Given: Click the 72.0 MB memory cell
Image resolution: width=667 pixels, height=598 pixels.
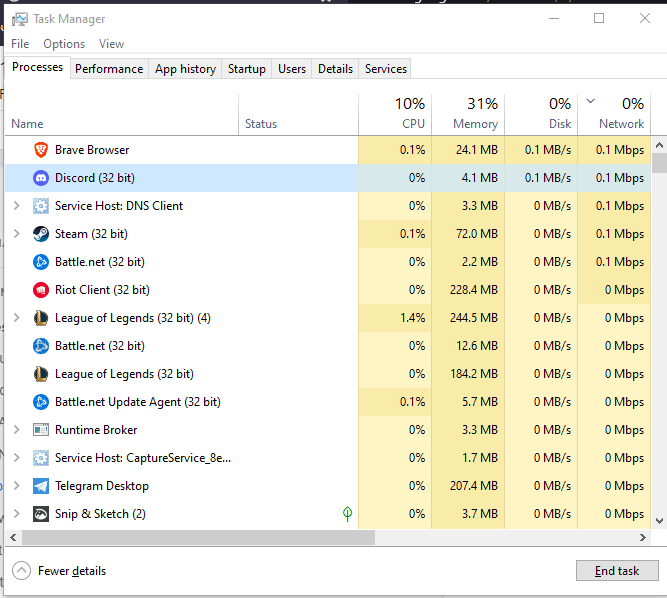Looking at the screenshot, I should [x=468, y=234].
